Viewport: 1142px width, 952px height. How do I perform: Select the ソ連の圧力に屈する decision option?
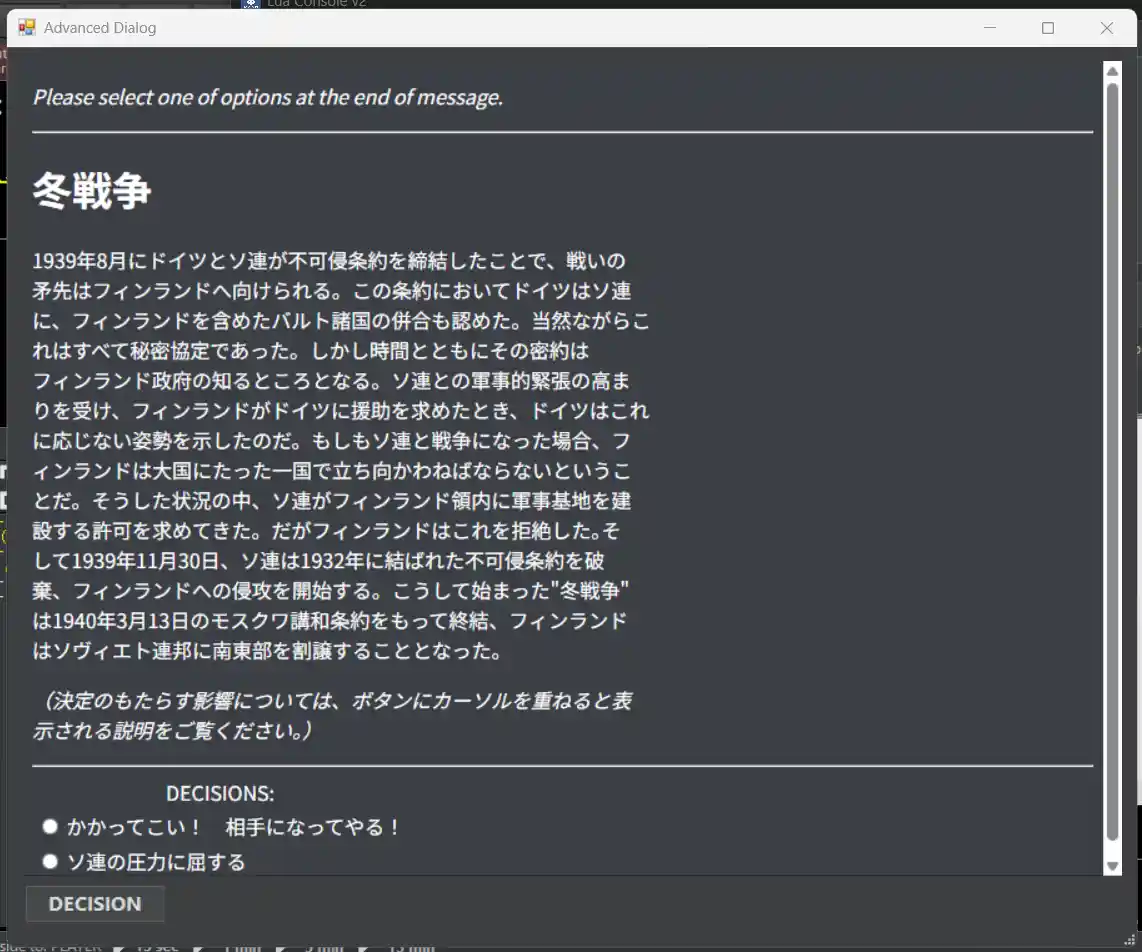click(x=50, y=860)
